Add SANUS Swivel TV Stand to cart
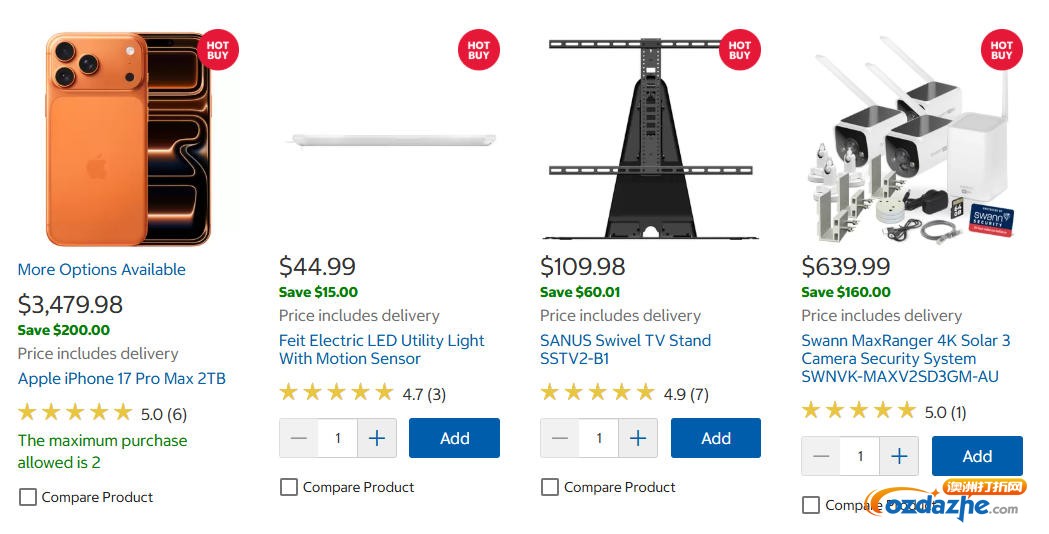This screenshot has height=534, width=1049. coord(716,438)
